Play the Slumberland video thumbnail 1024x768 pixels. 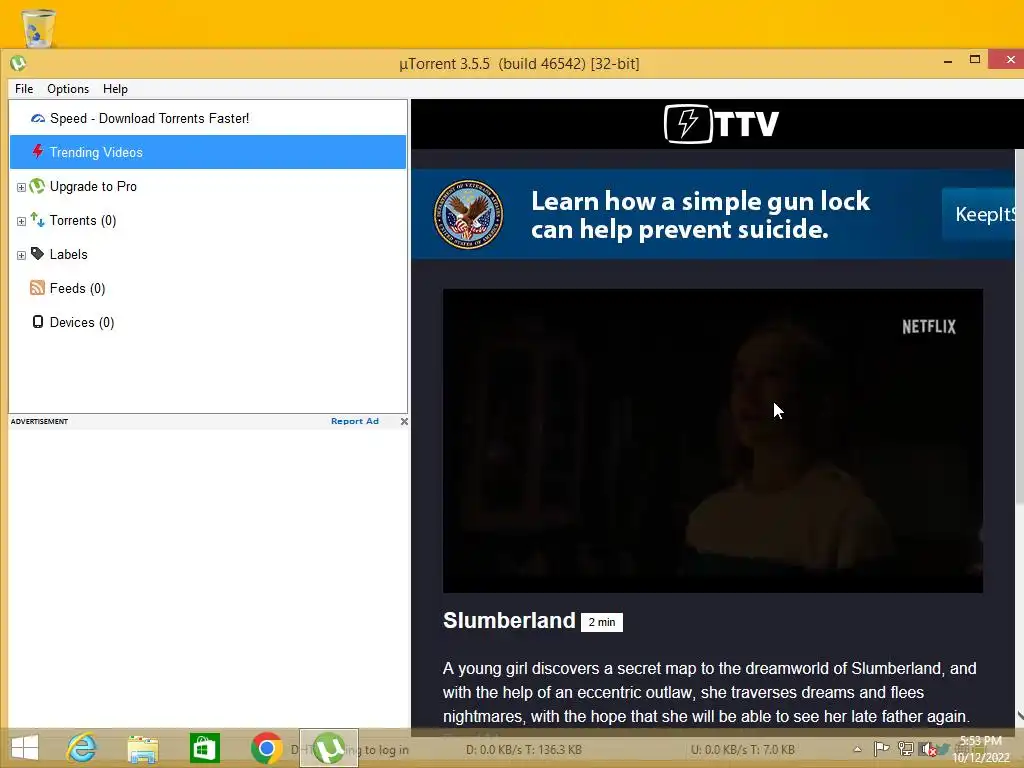click(x=712, y=441)
